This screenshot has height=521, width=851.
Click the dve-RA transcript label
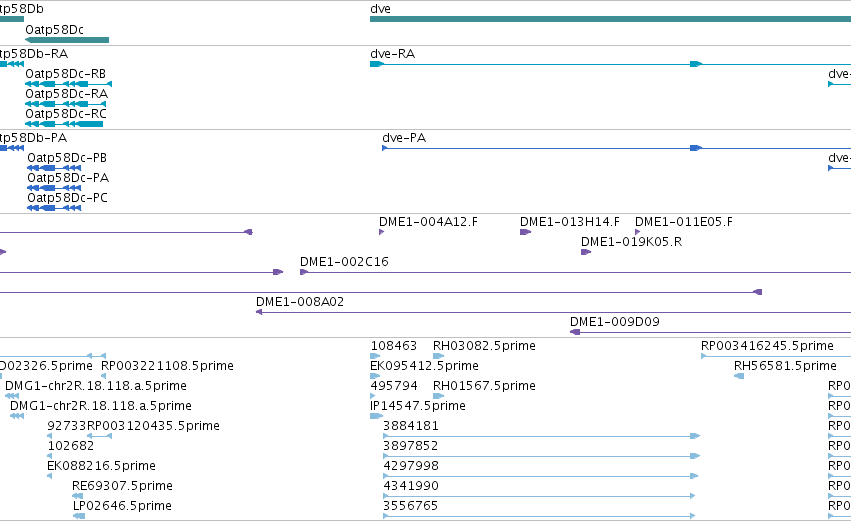tap(392, 54)
